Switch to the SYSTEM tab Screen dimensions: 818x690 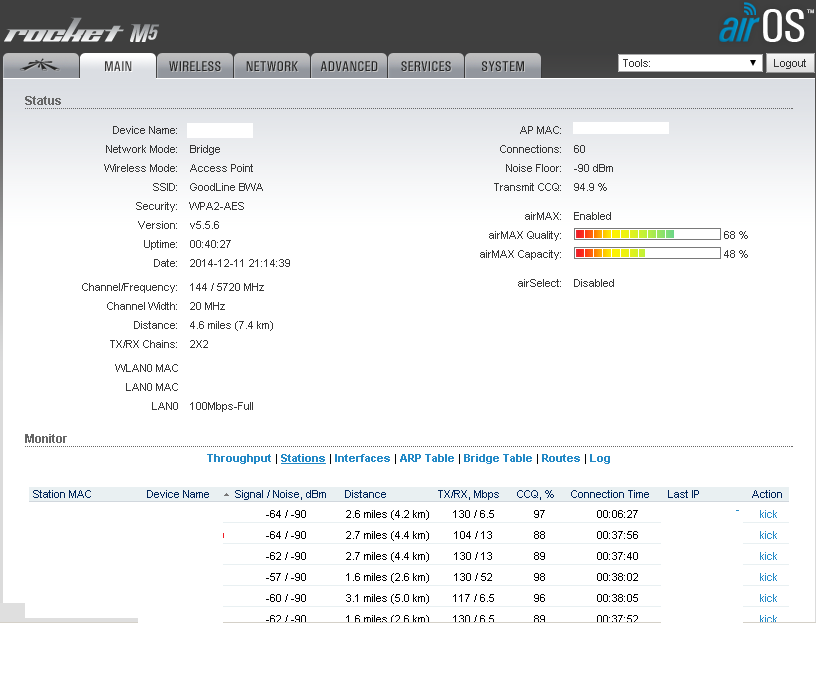503,66
